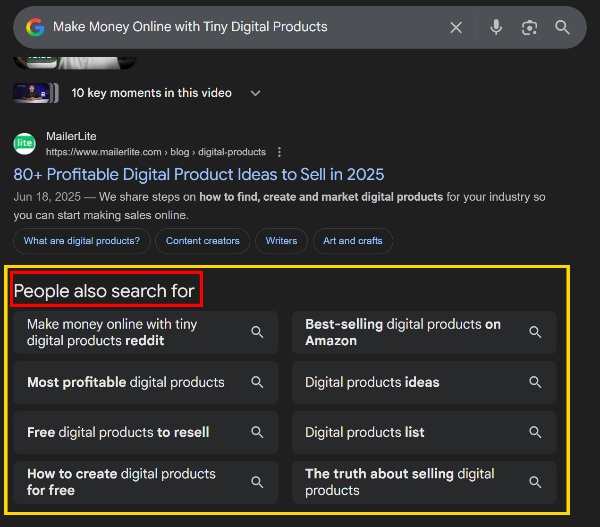
Task: Search 'Most profitable digital products' suggestion
Action: point(126,382)
